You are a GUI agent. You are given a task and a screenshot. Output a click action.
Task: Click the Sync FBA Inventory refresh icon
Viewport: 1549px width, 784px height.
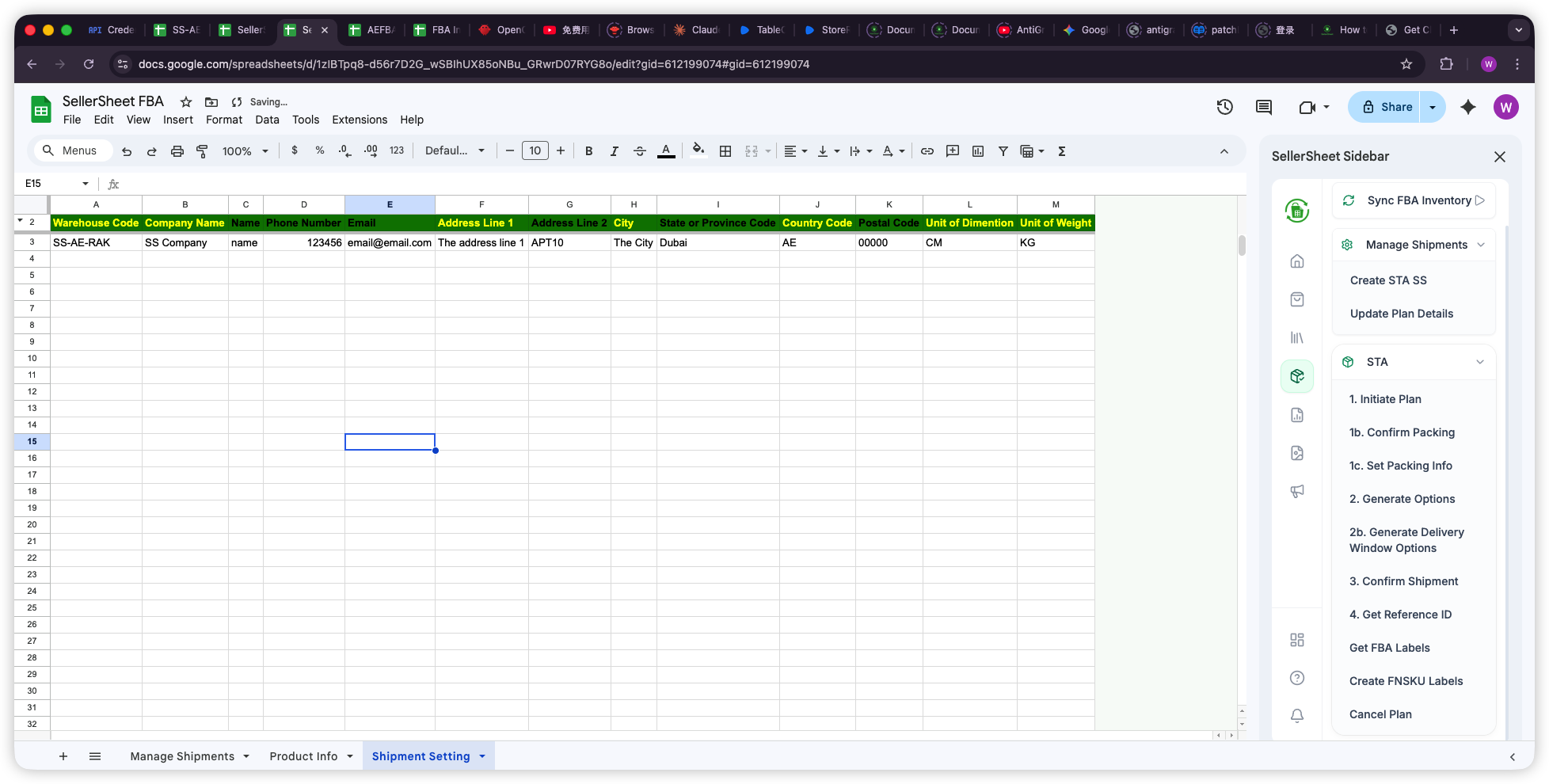(1349, 200)
